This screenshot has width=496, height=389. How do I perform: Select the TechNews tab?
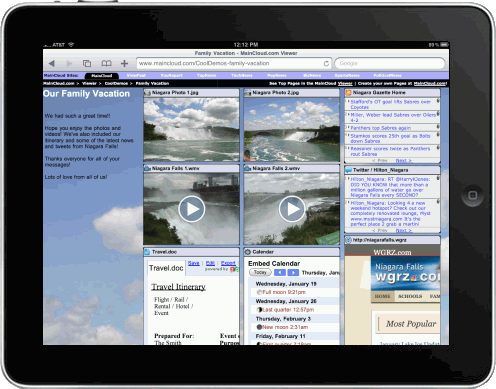pyautogui.click(x=242, y=75)
